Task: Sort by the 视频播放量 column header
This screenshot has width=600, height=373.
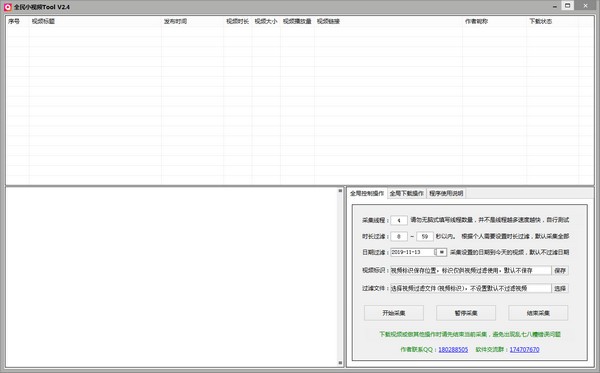Action: click(x=297, y=21)
